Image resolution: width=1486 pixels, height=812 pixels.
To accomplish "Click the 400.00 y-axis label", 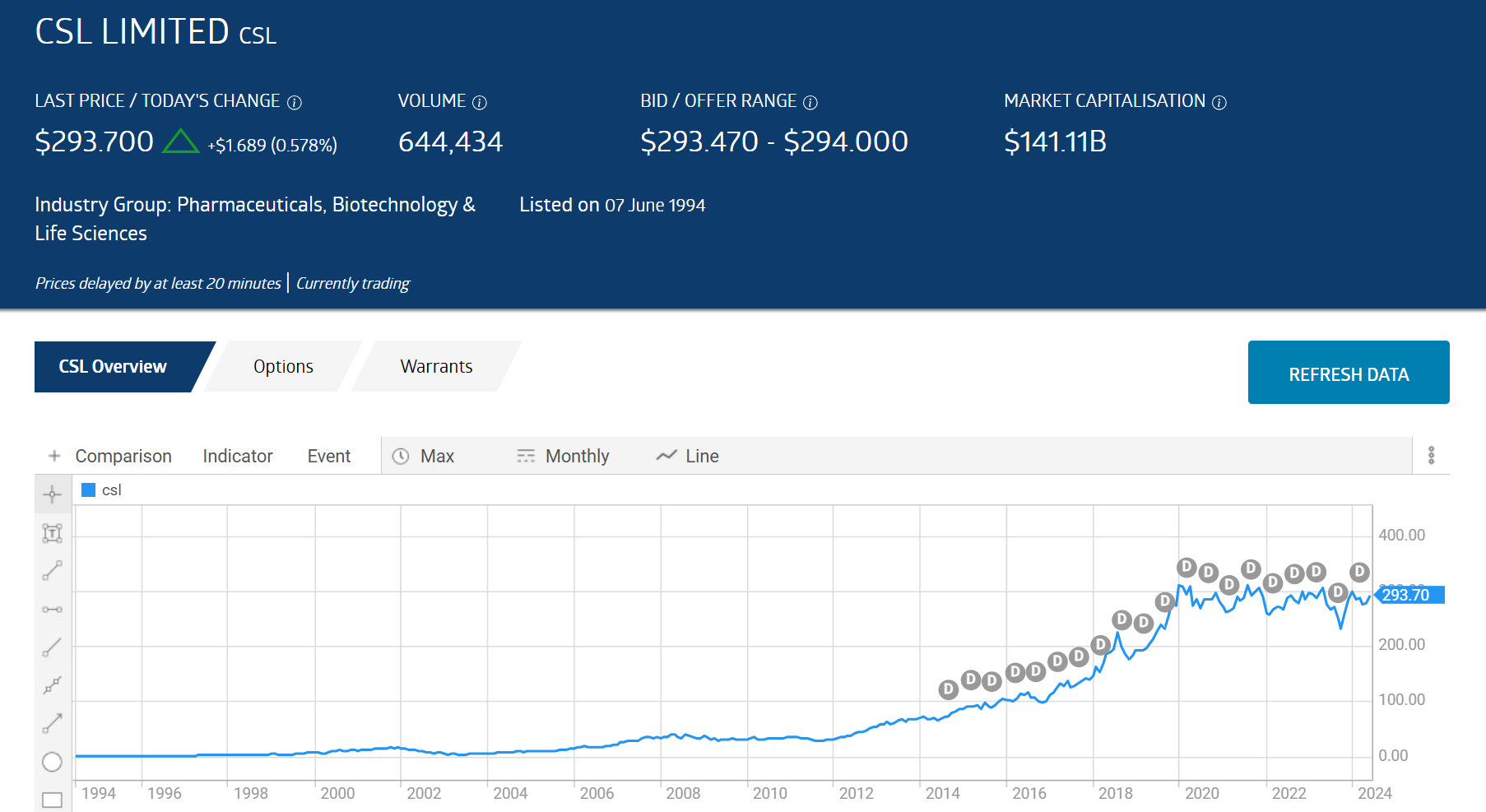I will (x=1401, y=535).
